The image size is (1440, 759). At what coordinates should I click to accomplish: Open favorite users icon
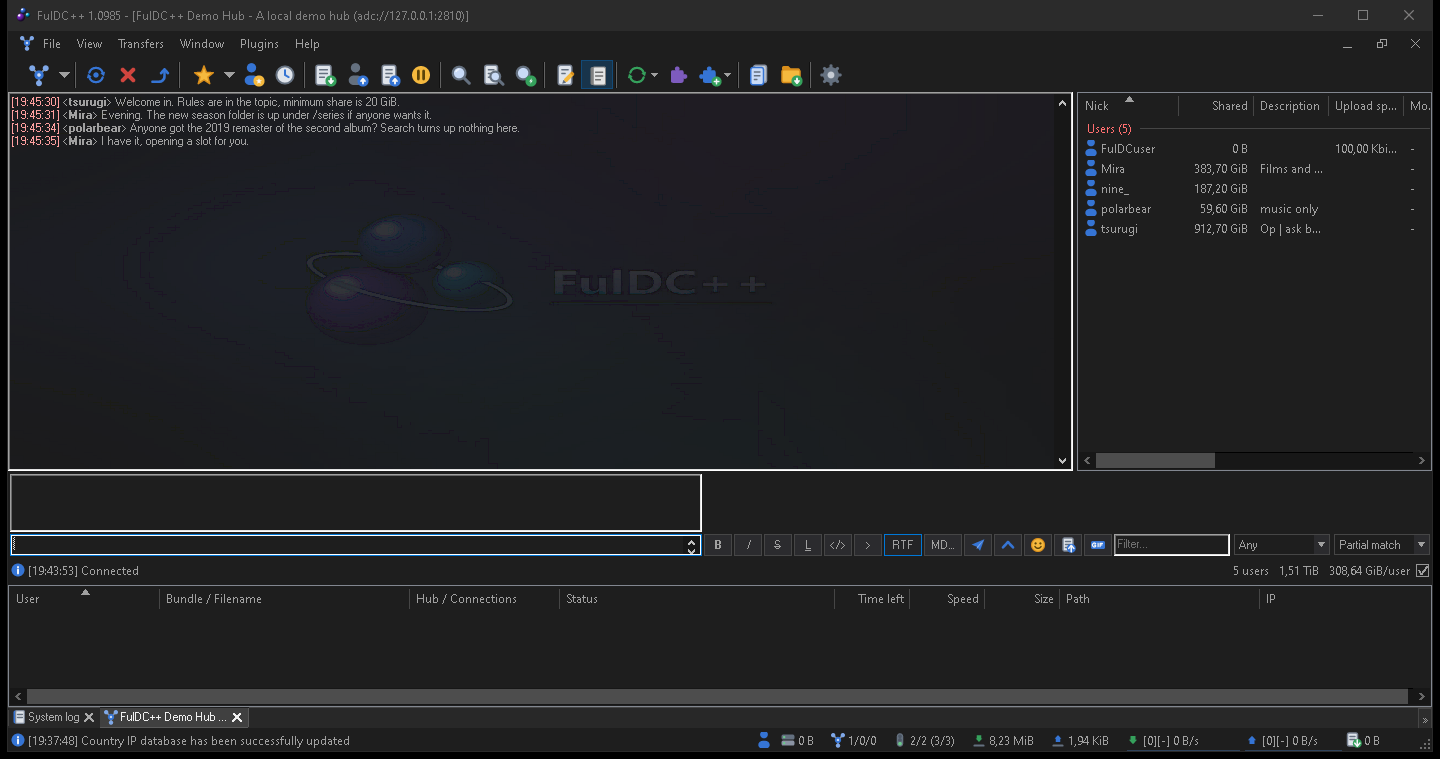(254, 75)
